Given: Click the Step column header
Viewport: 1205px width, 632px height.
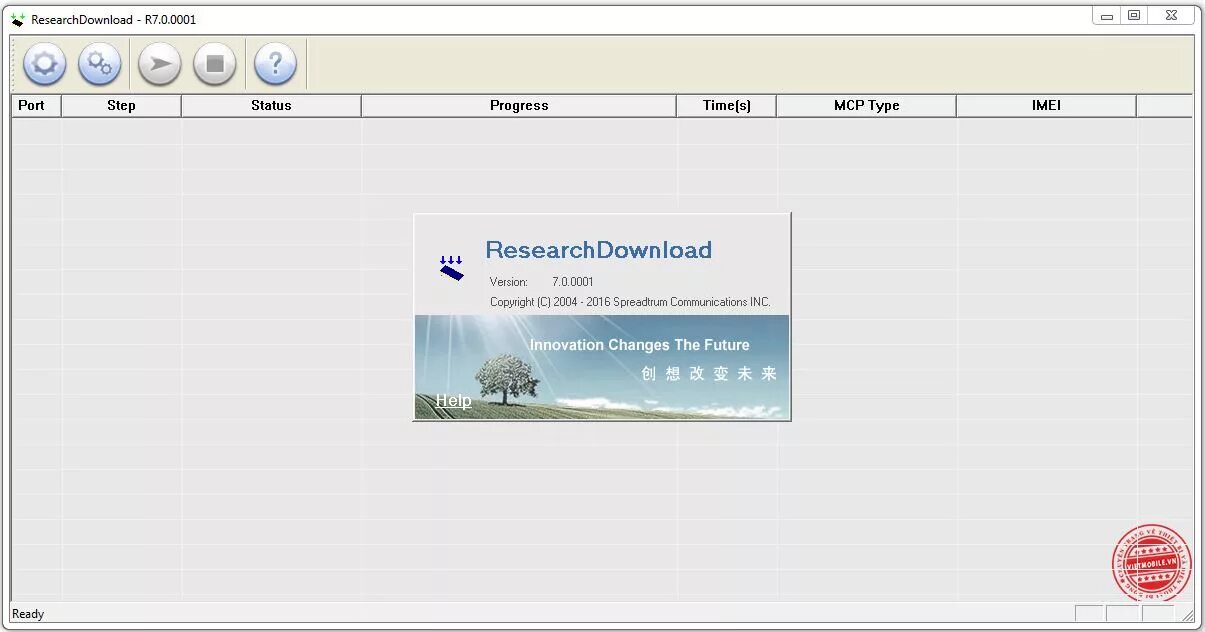Looking at the screenshot, I should point(121,105).
